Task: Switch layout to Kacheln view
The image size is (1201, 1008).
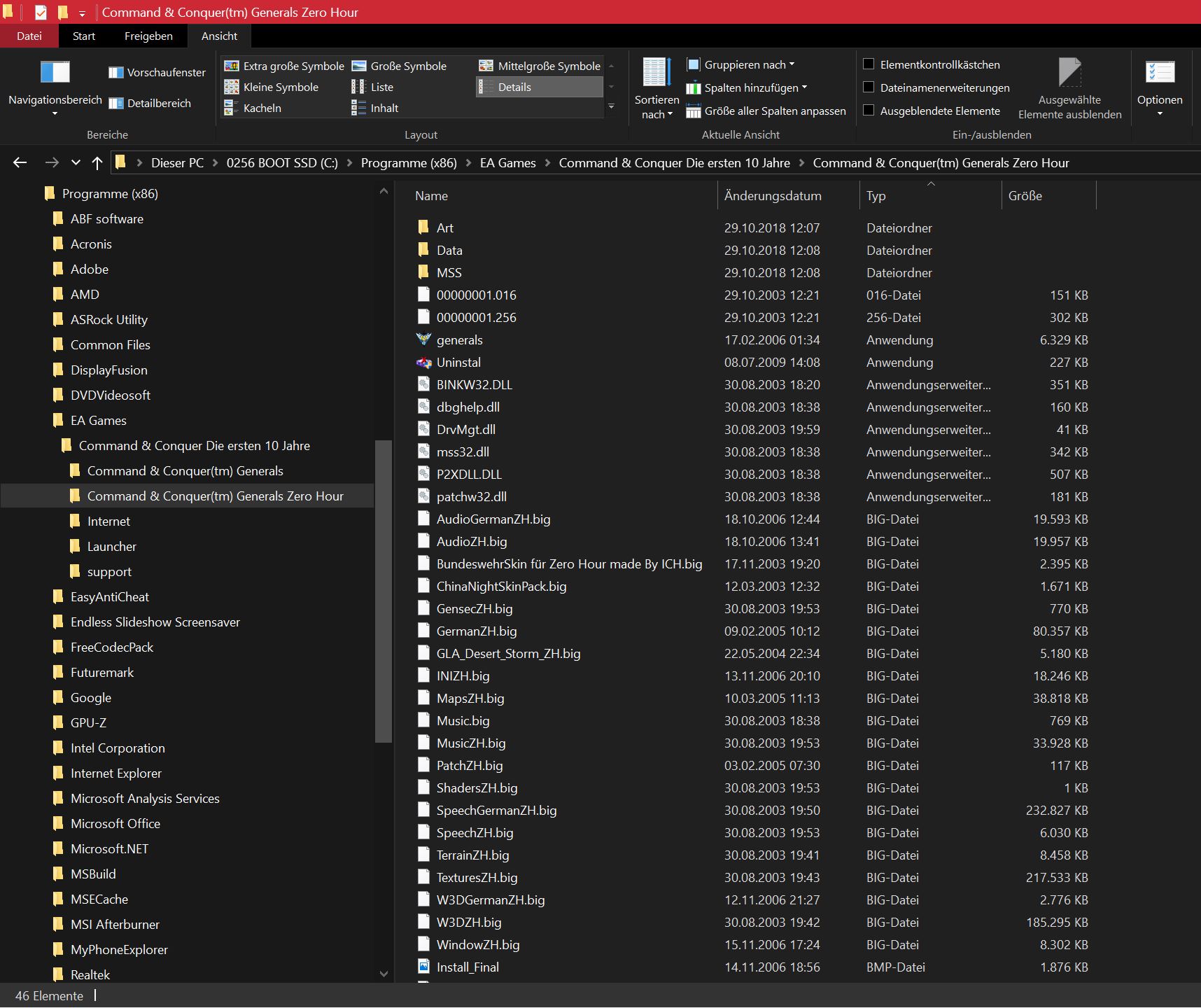Action: [253, 108]
